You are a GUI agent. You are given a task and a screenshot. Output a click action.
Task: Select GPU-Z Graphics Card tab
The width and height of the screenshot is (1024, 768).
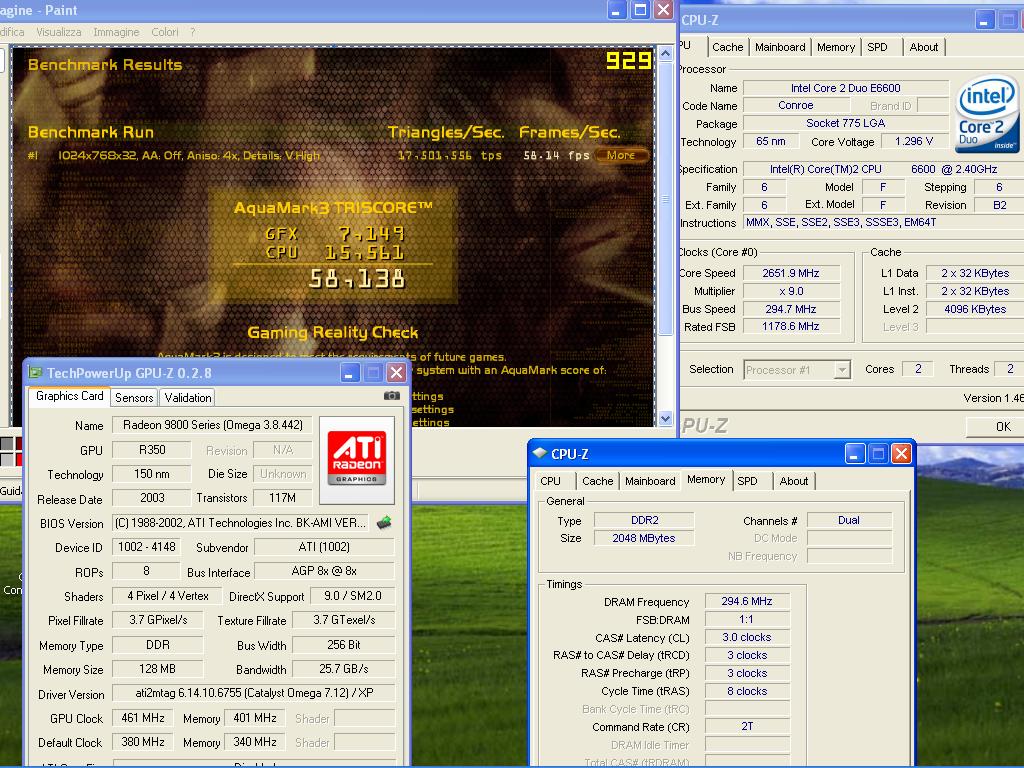pyautogui.click(x=69, y=396)
